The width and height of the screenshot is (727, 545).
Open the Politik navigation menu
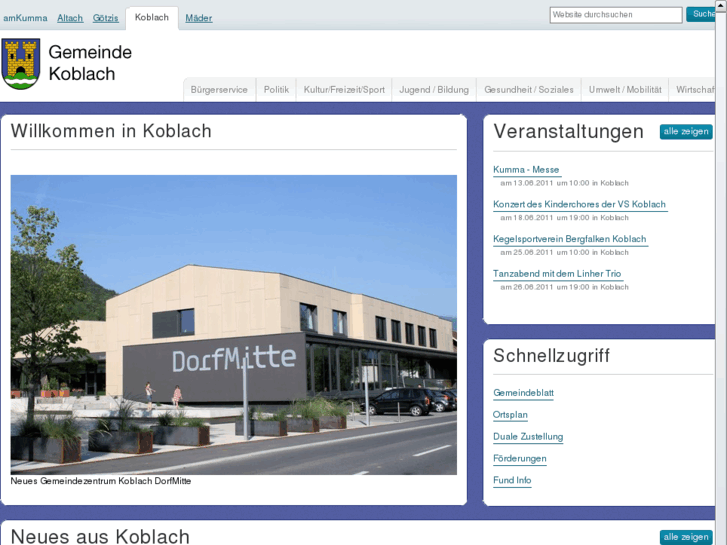click(276, 90)
